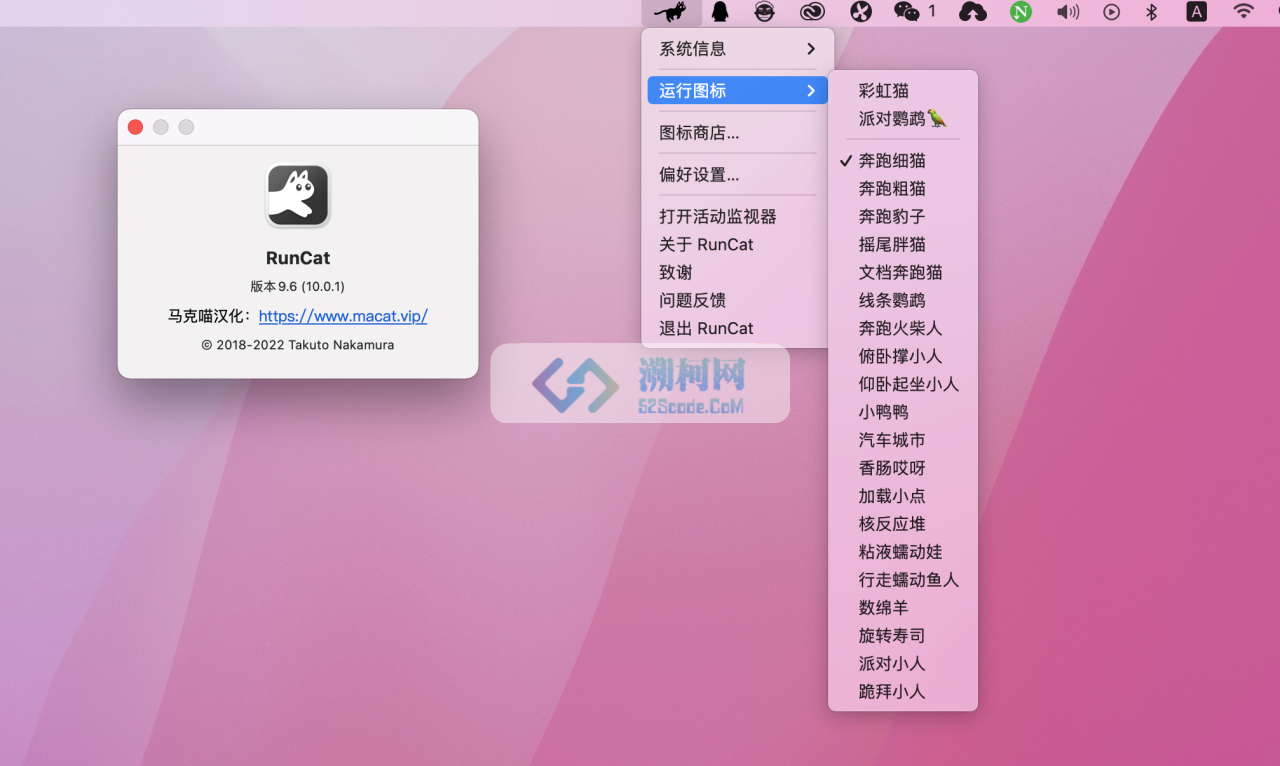Expand the 系统信息 submenu
1280x766 pixels.
[x=738, y=48]
